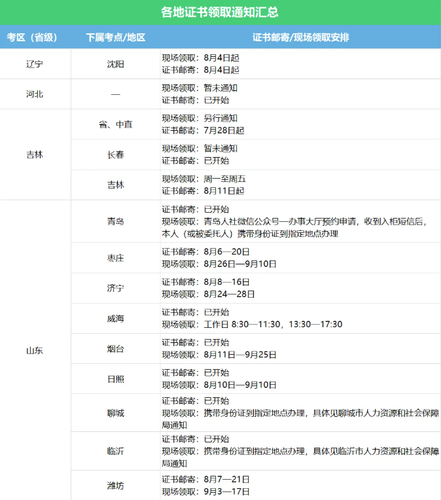Select the text 证书邮寄：8月6—20日
The width and height of the screenshot is (441, 500).
(x=206, y=252)
